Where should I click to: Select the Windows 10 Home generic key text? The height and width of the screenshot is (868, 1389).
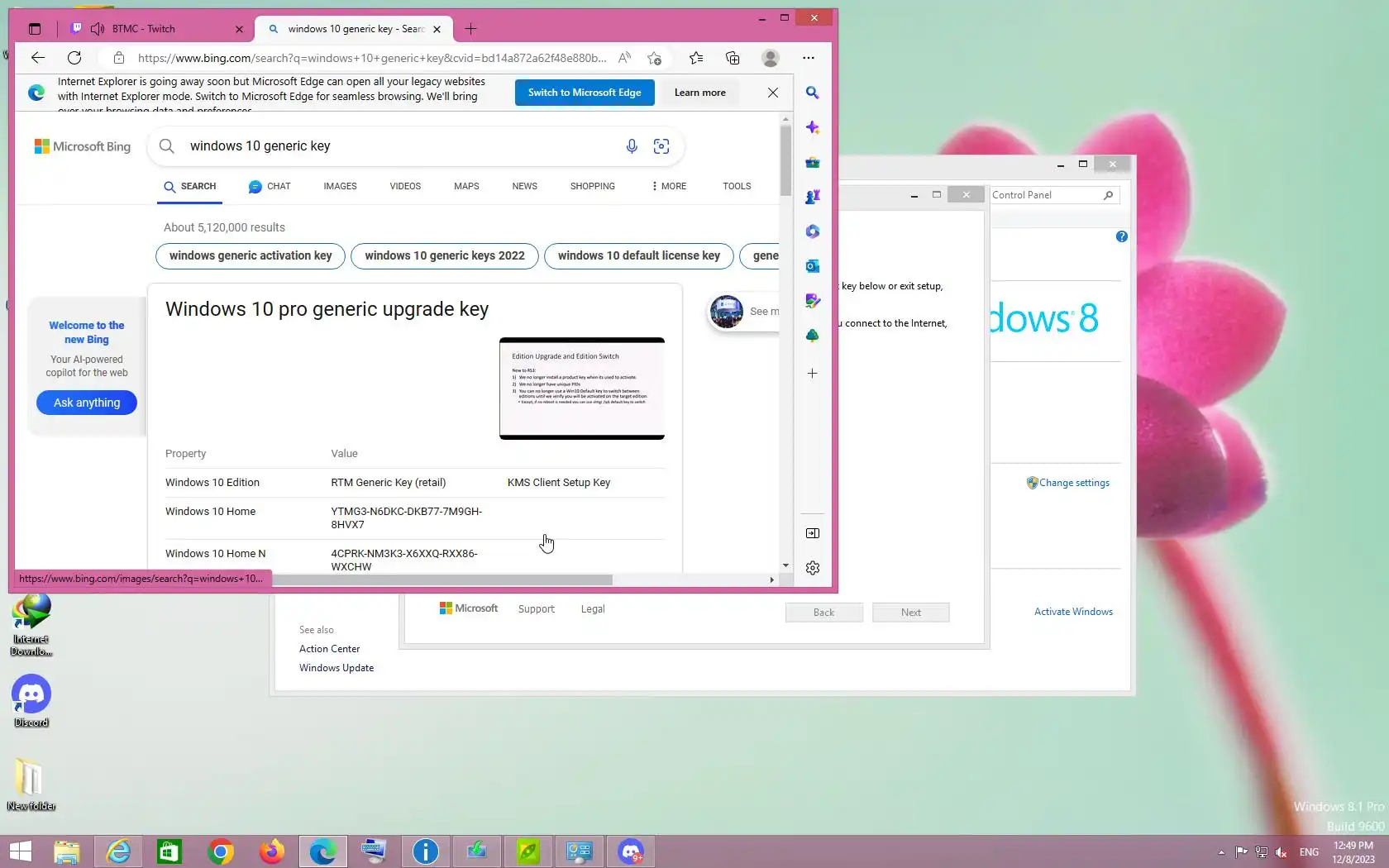pyautogui.click(x=407, y=518)
